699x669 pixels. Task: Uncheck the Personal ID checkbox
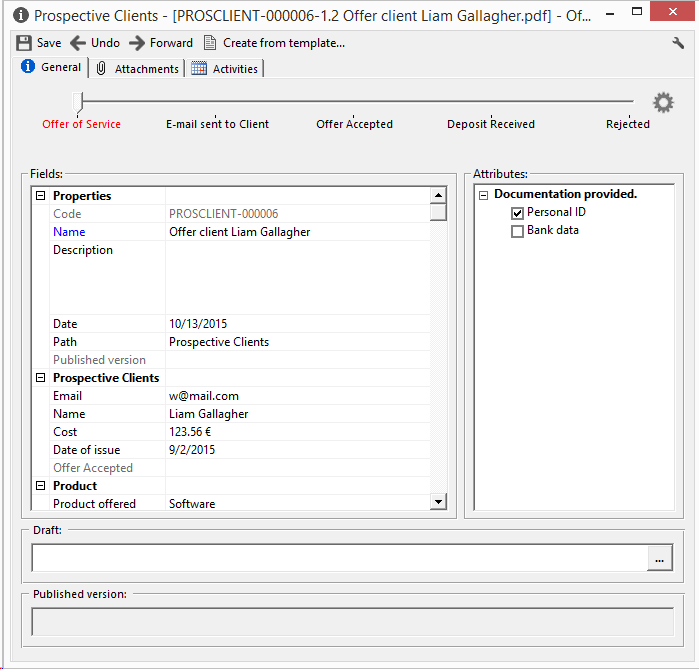517,213
